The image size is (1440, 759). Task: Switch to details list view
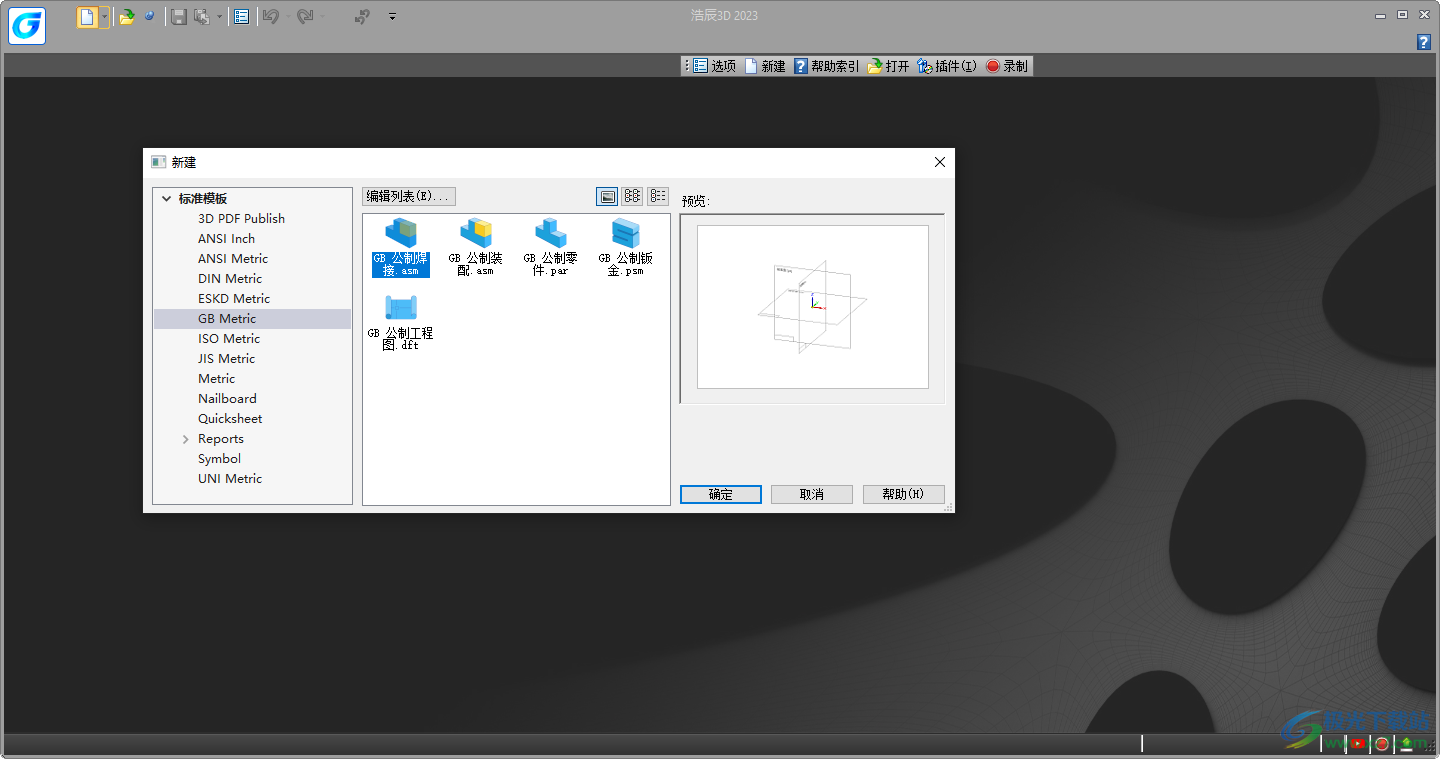(658, 196)
